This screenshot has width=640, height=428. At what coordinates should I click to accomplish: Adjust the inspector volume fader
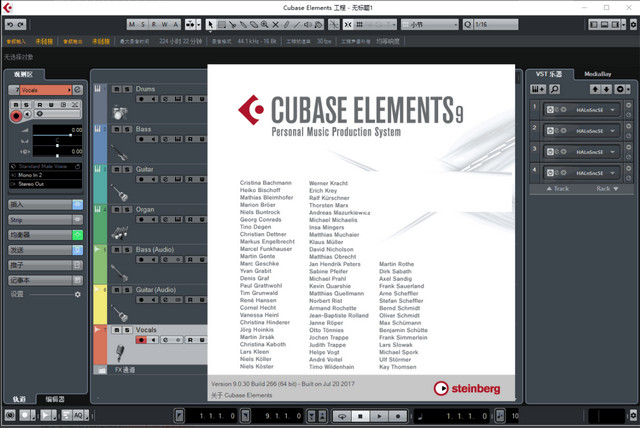coord(71,135)
